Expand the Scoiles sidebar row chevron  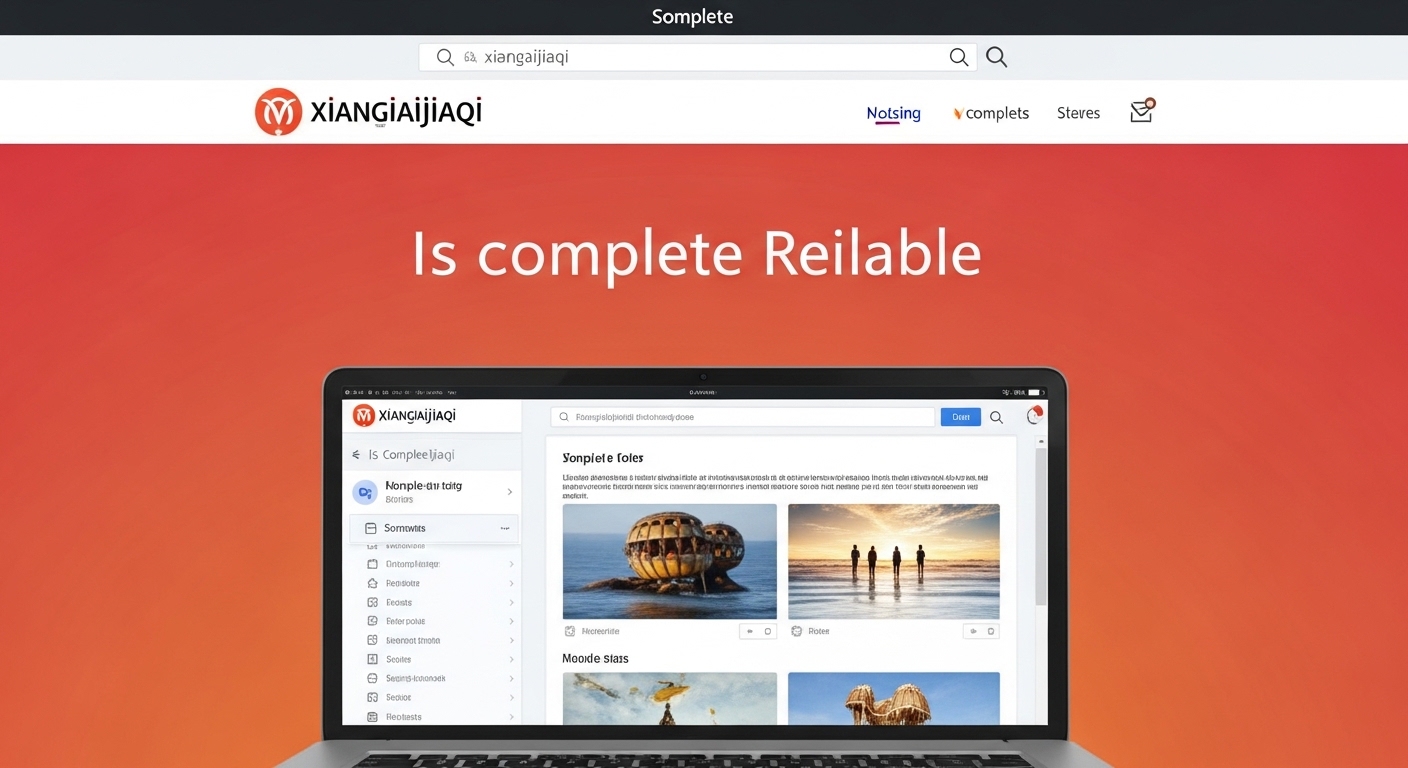click(x=511, y=660)
